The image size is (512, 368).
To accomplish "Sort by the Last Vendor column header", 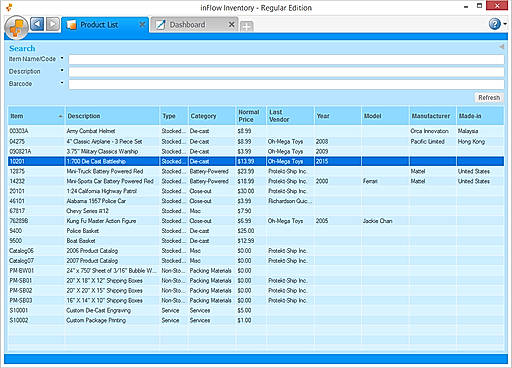I will tap(290, 116).
